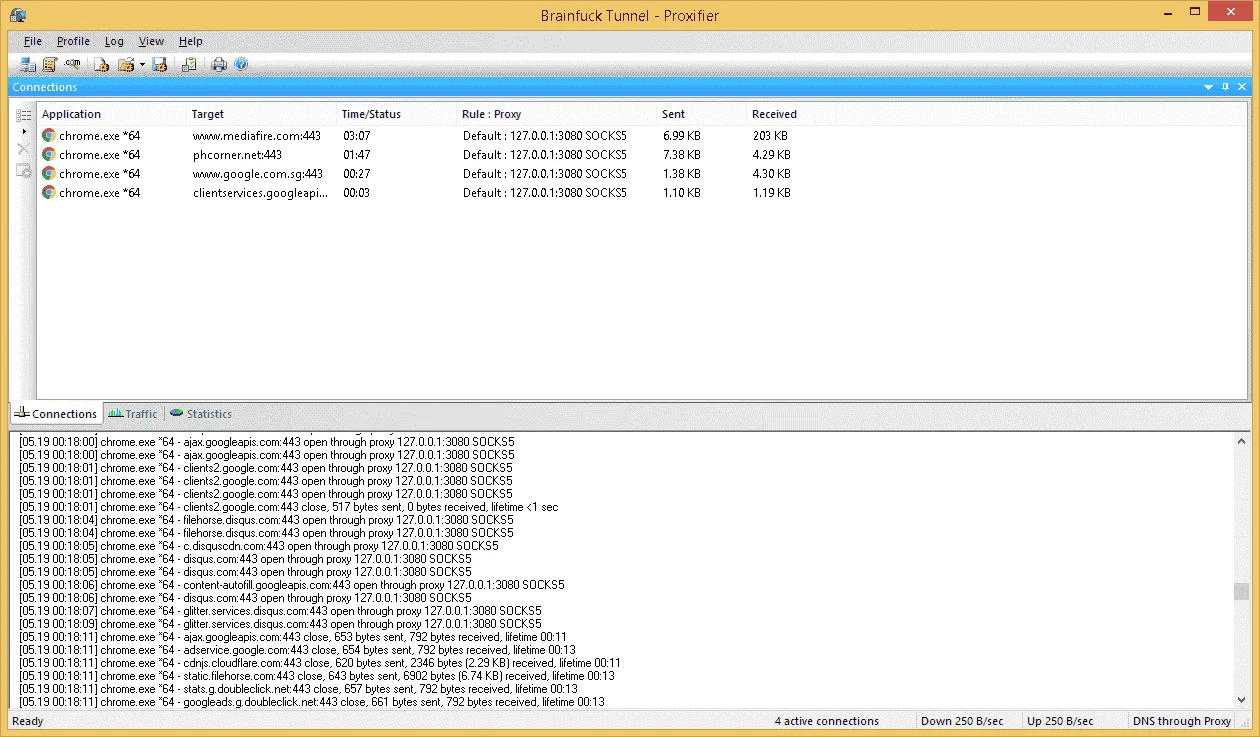This screenshot has width=1260, height=737.
Task: Select the phcorner.net:443 target cell
Action: pyautogui.click(x=238, y=155)
